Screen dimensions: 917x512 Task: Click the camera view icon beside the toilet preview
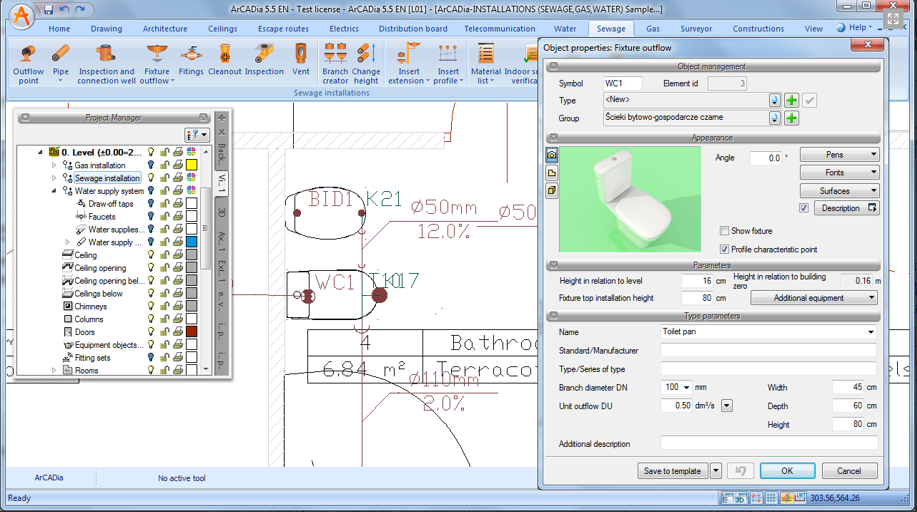tap(551, 155)
